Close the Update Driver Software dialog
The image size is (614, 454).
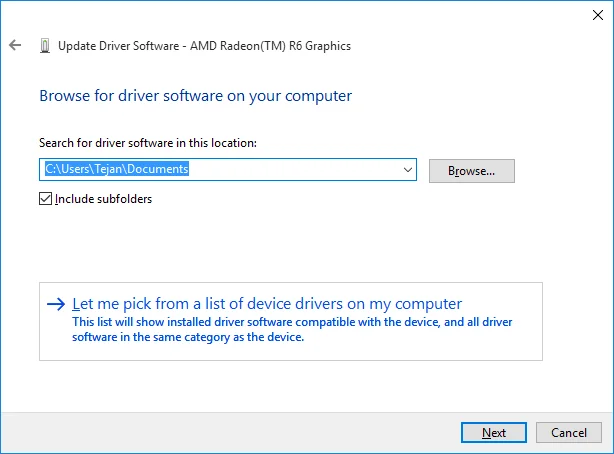click(598, 15)
